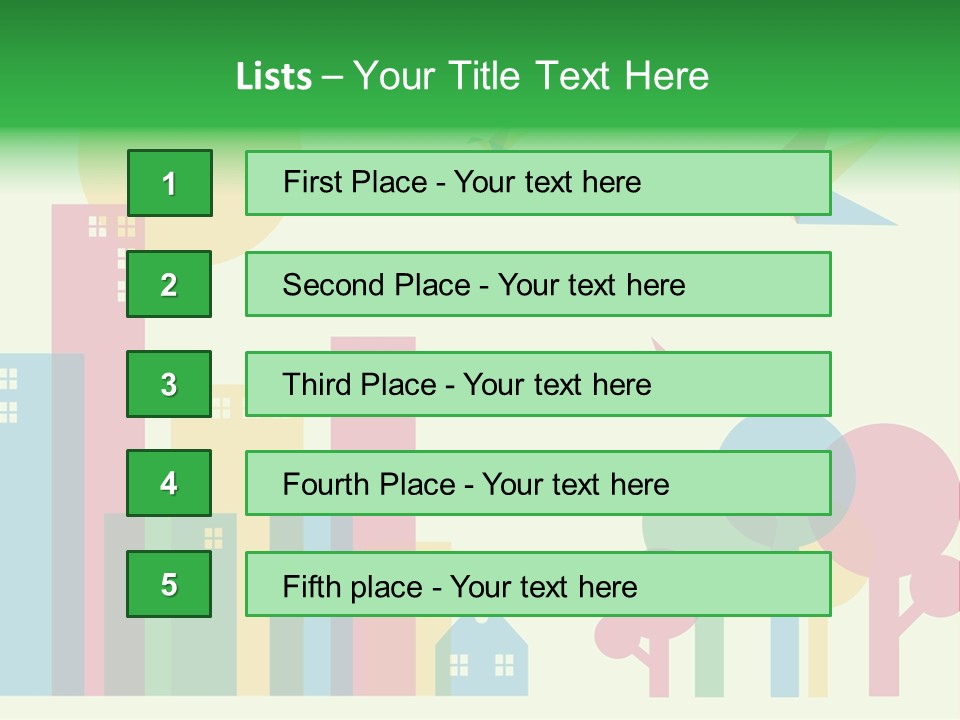Click the green number 5 box

(169, 584)
